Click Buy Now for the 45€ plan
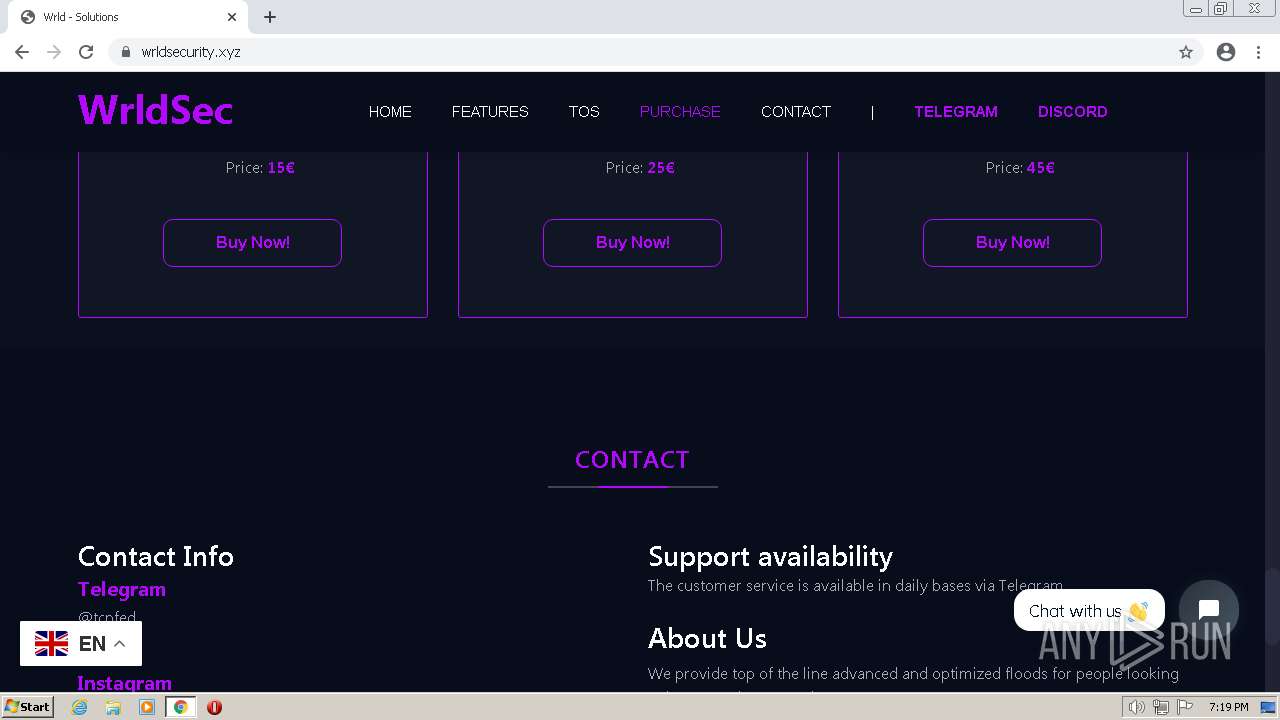Image resolution: width=1280 pixels, height=720 pixels. click(1012, 243)
